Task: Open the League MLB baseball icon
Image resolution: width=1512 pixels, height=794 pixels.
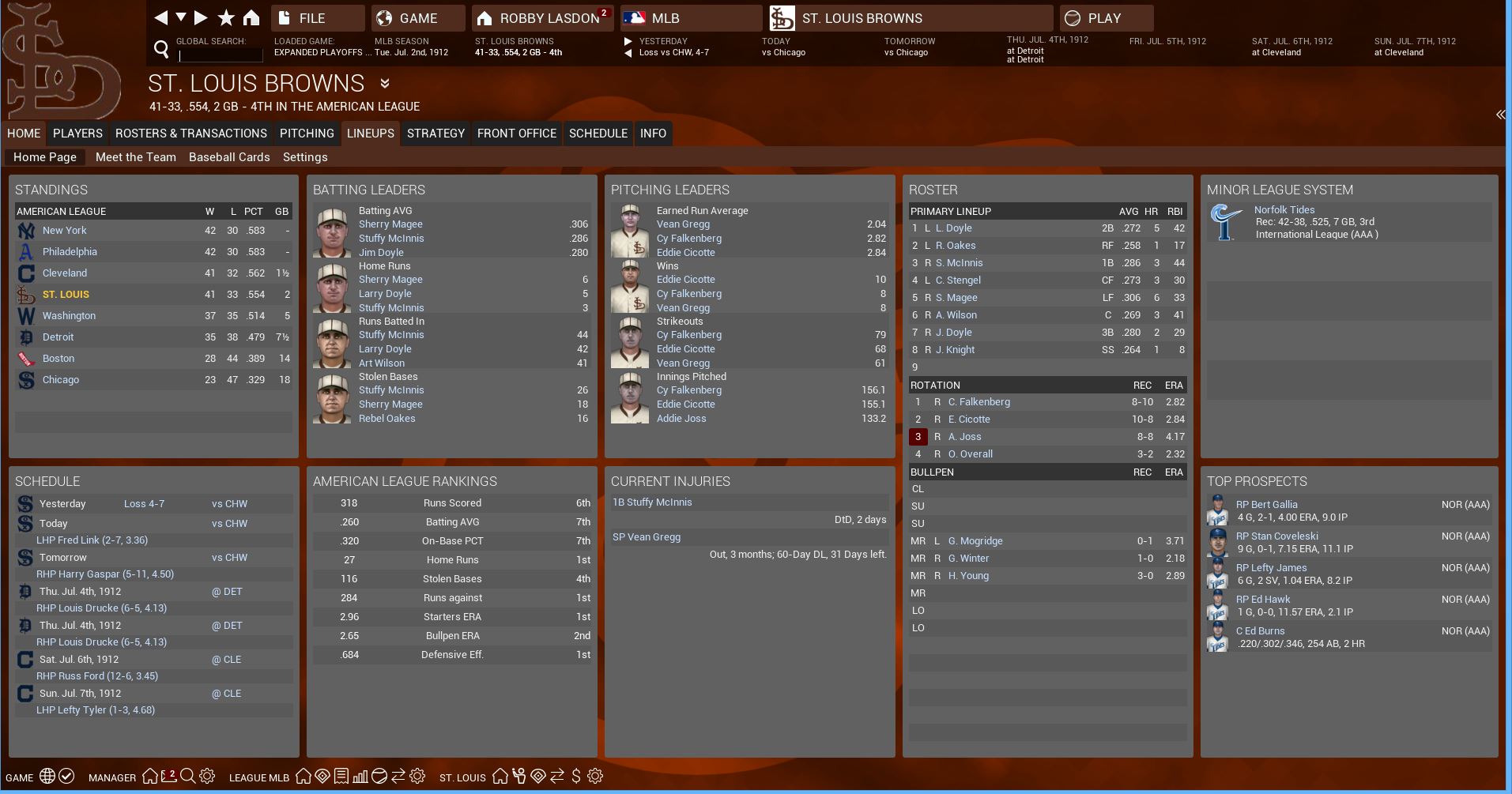Action: [379, 777]
